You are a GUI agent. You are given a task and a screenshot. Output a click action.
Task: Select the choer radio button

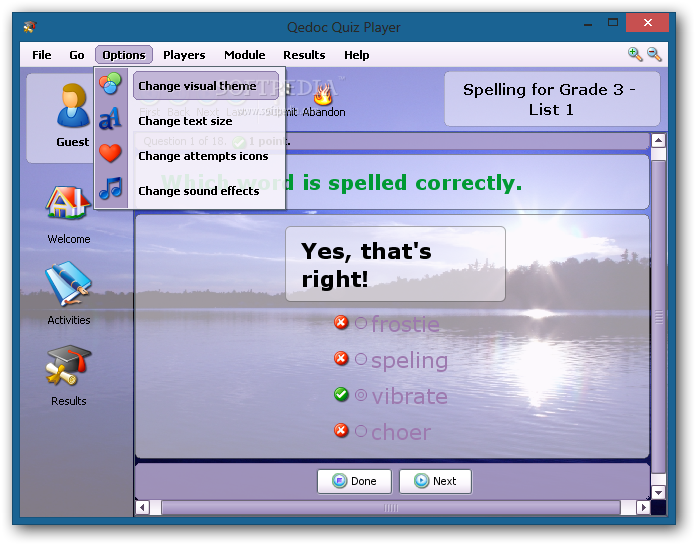361,430
